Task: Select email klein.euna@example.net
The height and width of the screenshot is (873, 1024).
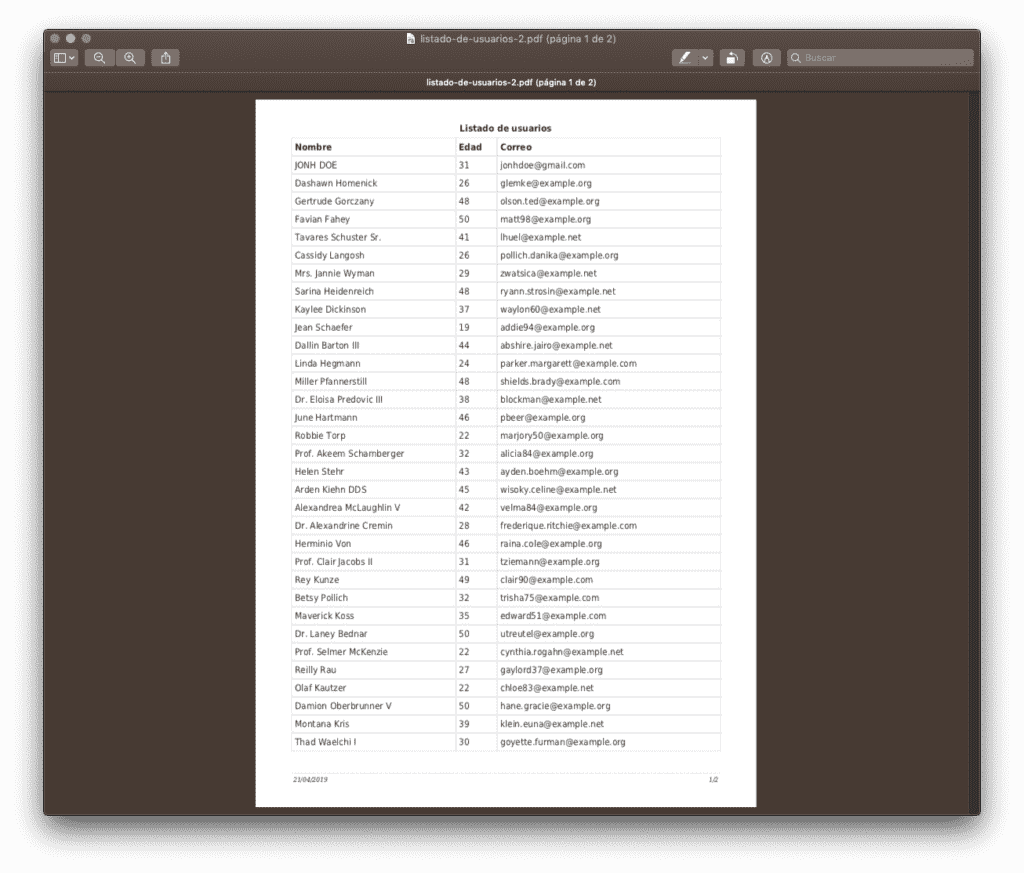Action: click(x=552, y=724)
